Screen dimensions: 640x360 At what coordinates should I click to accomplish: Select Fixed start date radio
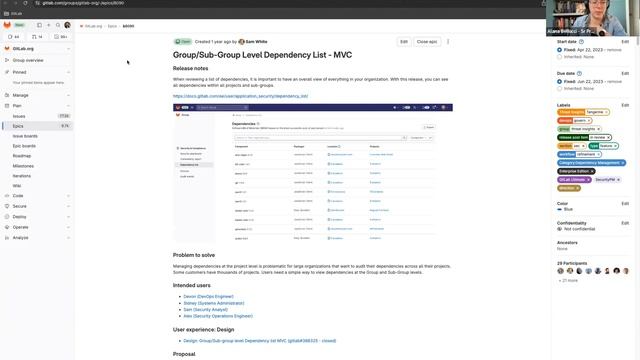(x=559, y=50)
